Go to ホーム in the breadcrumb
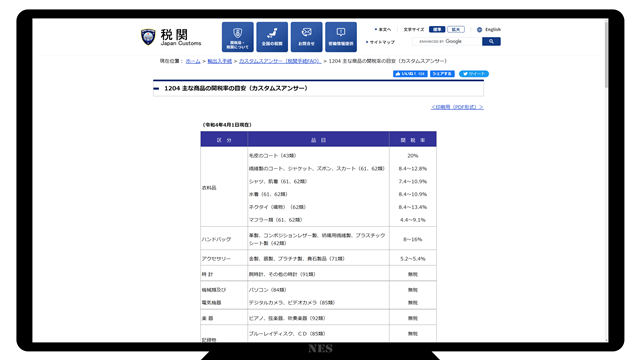 tap(193, 61)
